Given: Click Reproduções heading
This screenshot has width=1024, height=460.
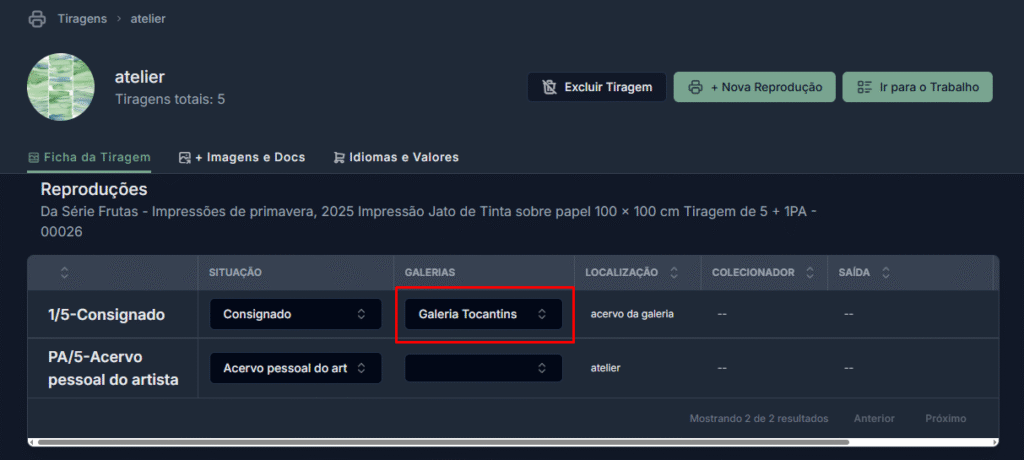Looking at the screenshot, I should pyautogui.click(x=94, y=189).
